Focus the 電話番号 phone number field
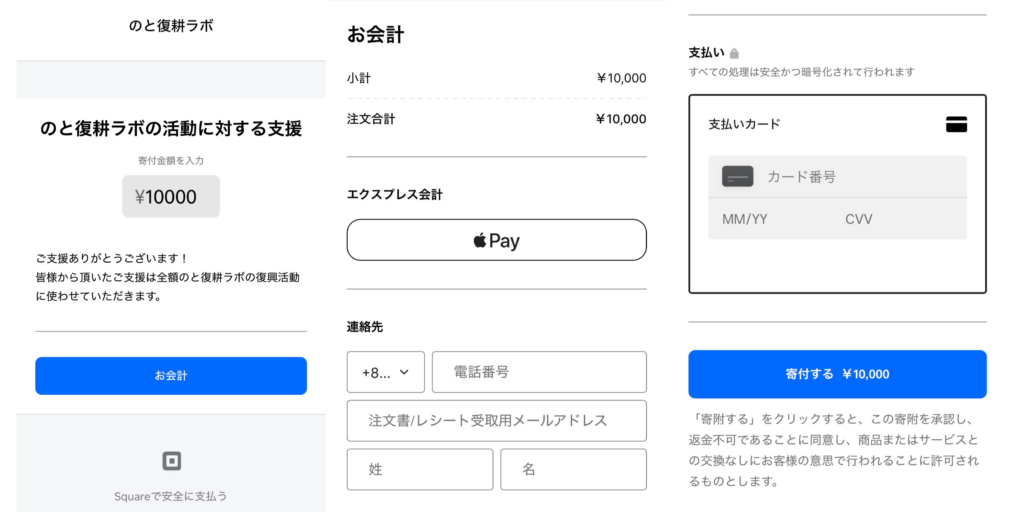Image resolution: width=1024 pixels, height=512 pixels. click(x=539, y=372)
